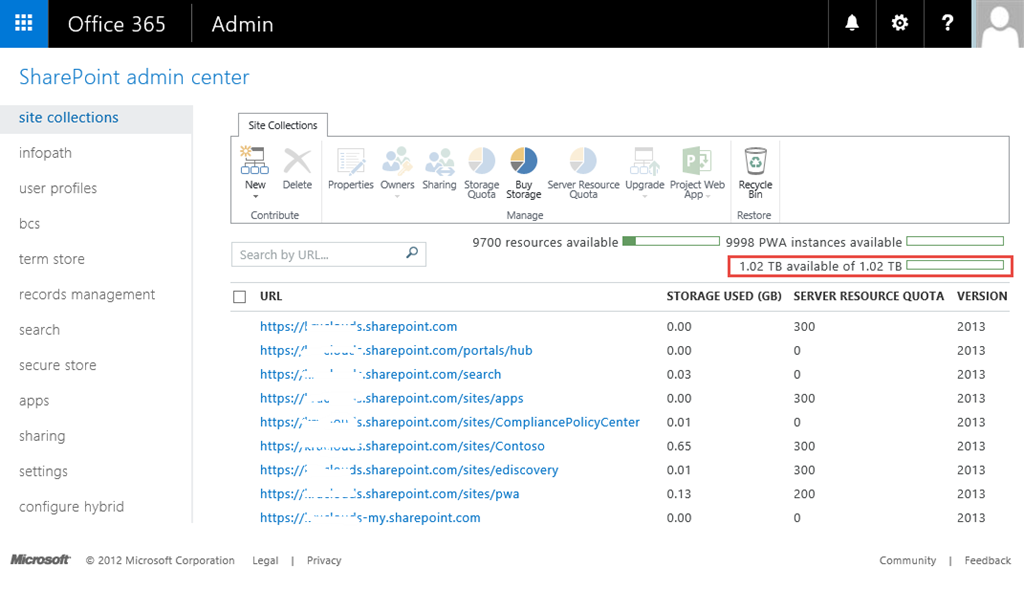Click the storage available progress bar

click(955, 265)
